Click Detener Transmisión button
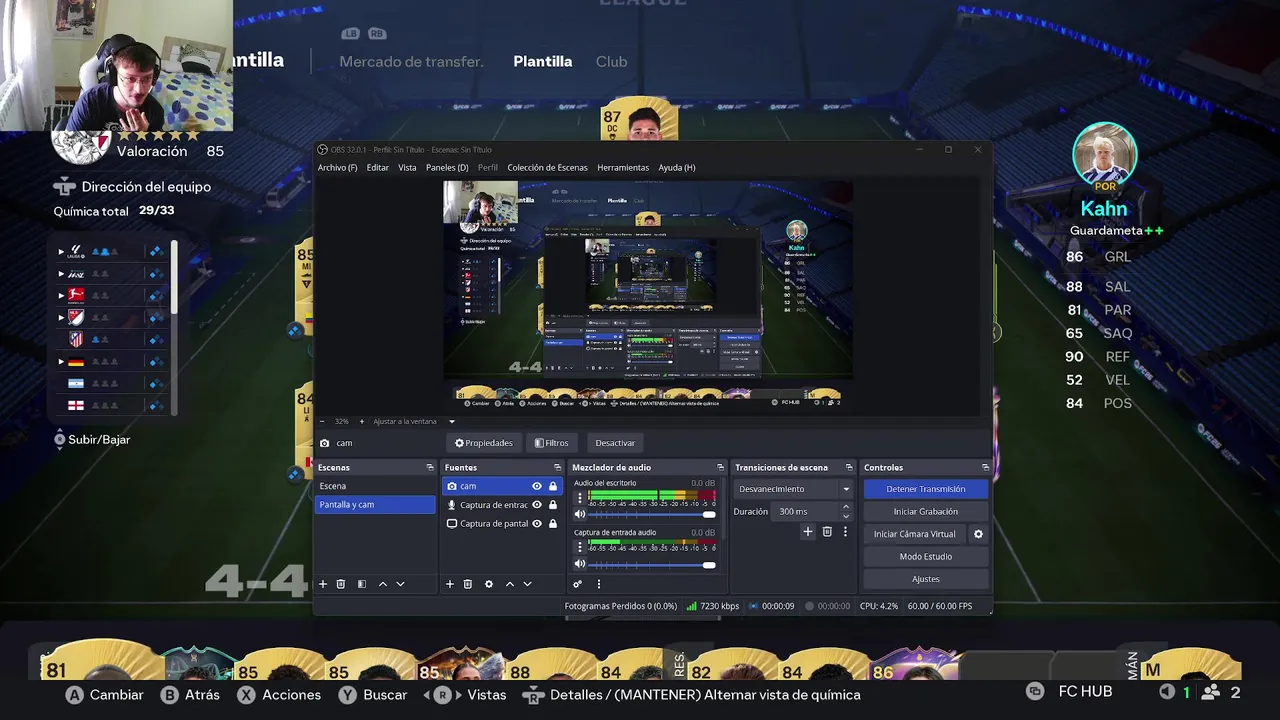The image size is (1280, 720). click(925, 489)
